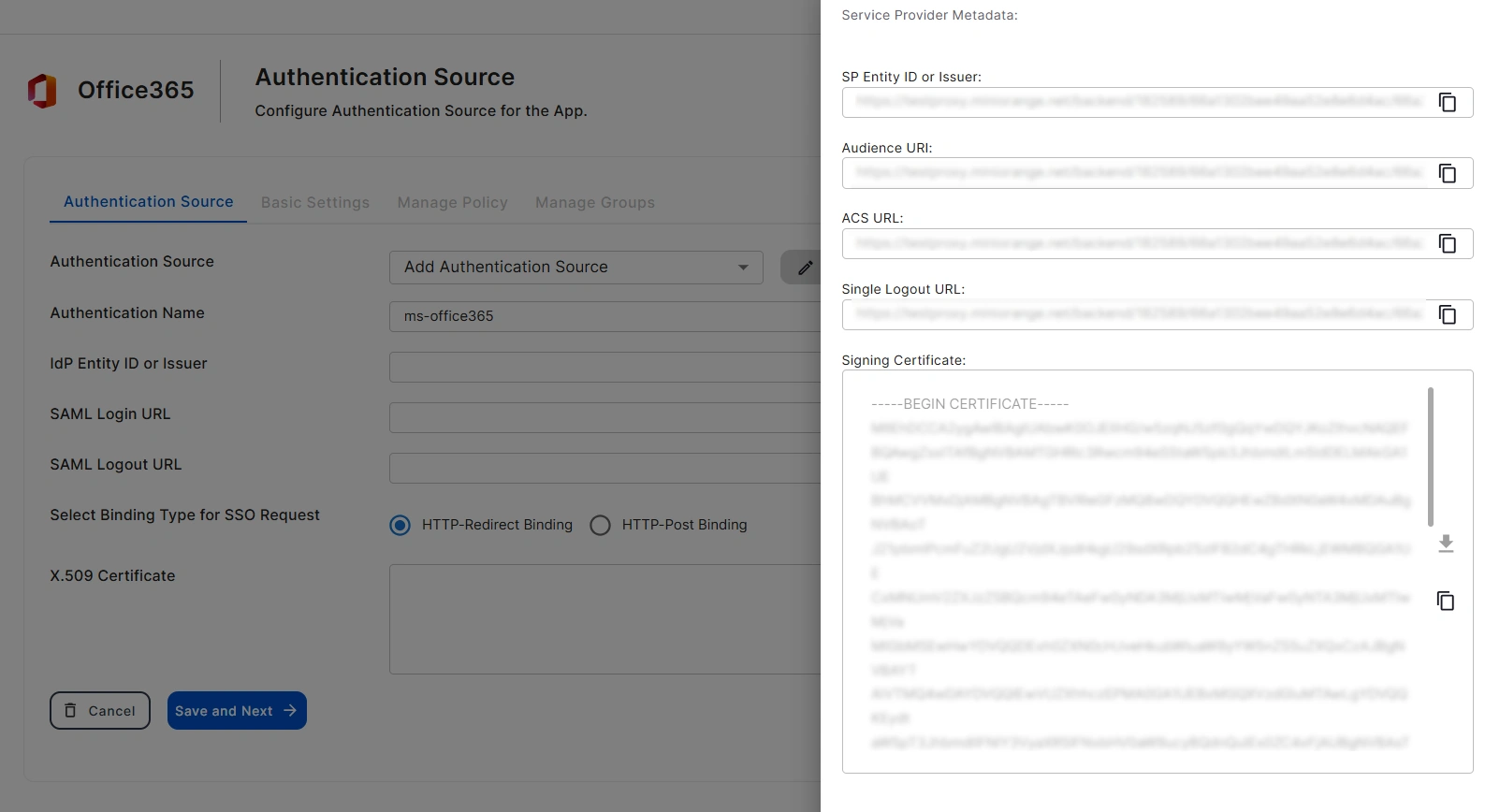
Task: Select HTTP-Redirect Binding radio button
Action: (x=400, y=525)
